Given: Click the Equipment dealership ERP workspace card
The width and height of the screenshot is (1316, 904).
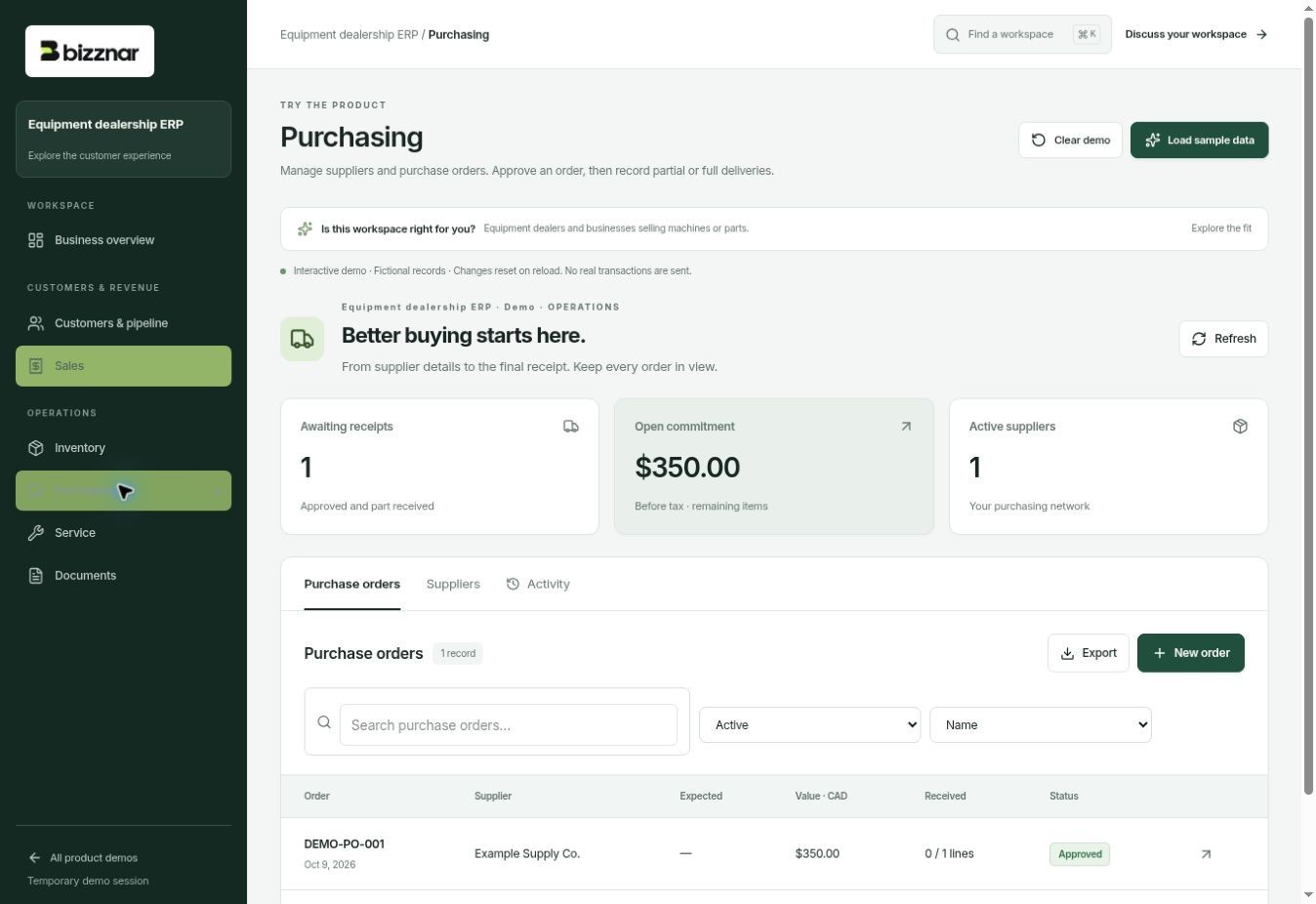Looking at the screenshot, I should [x=123, y=139].
